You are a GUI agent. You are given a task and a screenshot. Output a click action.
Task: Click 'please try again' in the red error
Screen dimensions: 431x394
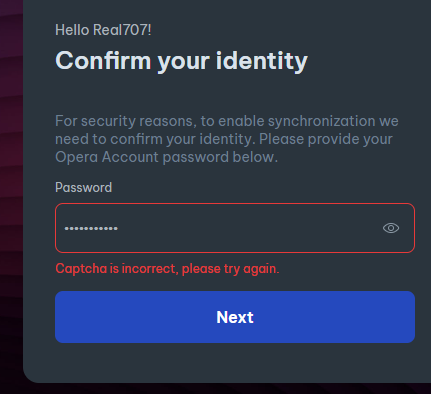pos(230,269)
